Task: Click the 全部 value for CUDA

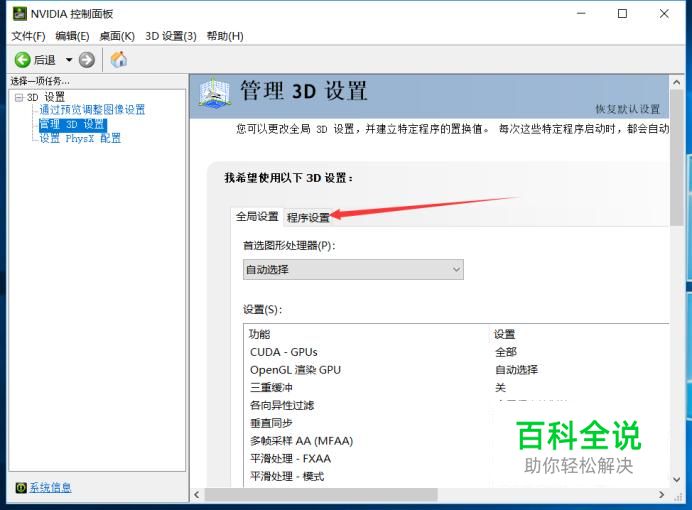Action: tap(506, 352)
